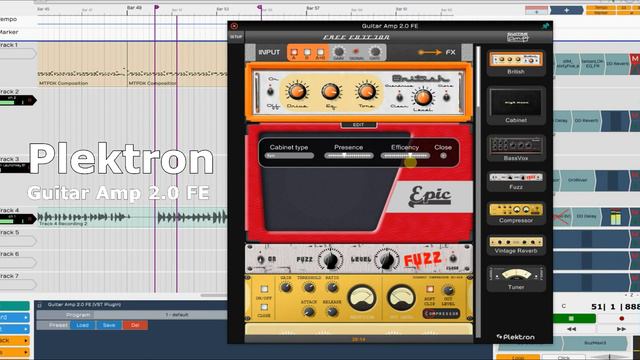Click the British amp Drive knob

298,91
